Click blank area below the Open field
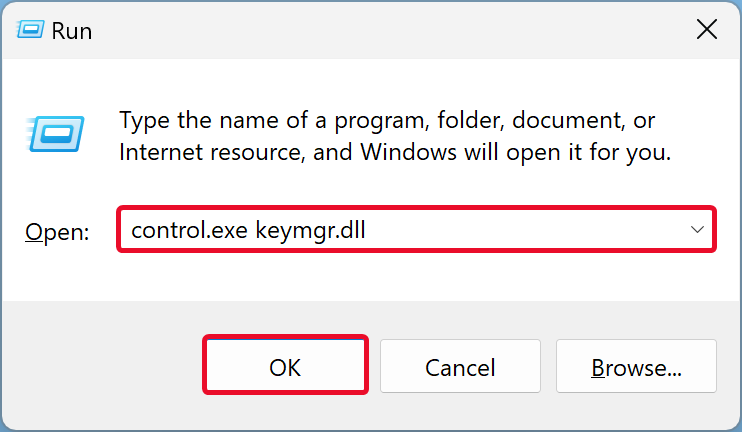This screenshot has width=742, height=432. (x=400, y=275)
